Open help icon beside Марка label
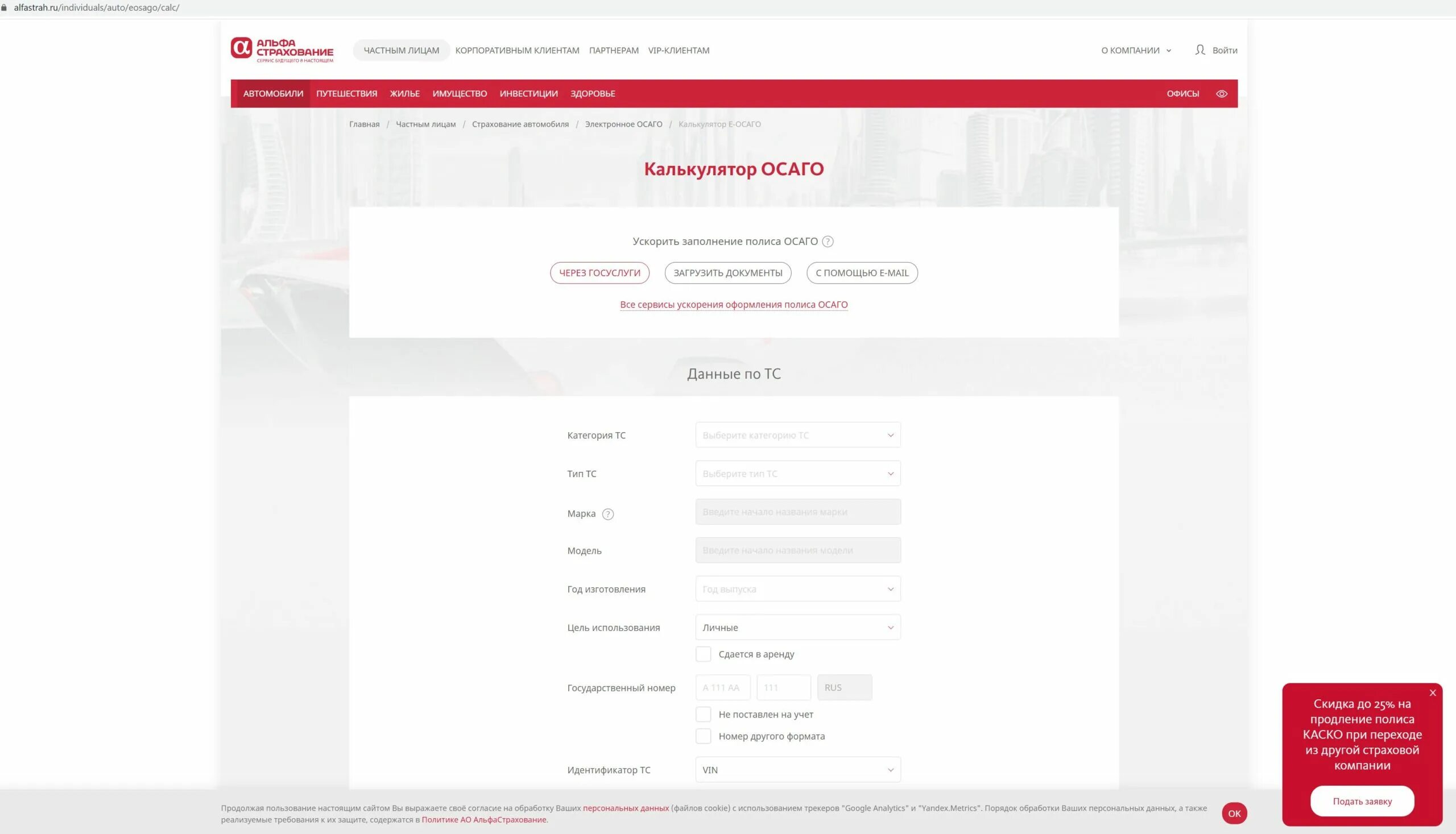The height and width of the screenshot is (834, 1456). (x=608, y=514)
